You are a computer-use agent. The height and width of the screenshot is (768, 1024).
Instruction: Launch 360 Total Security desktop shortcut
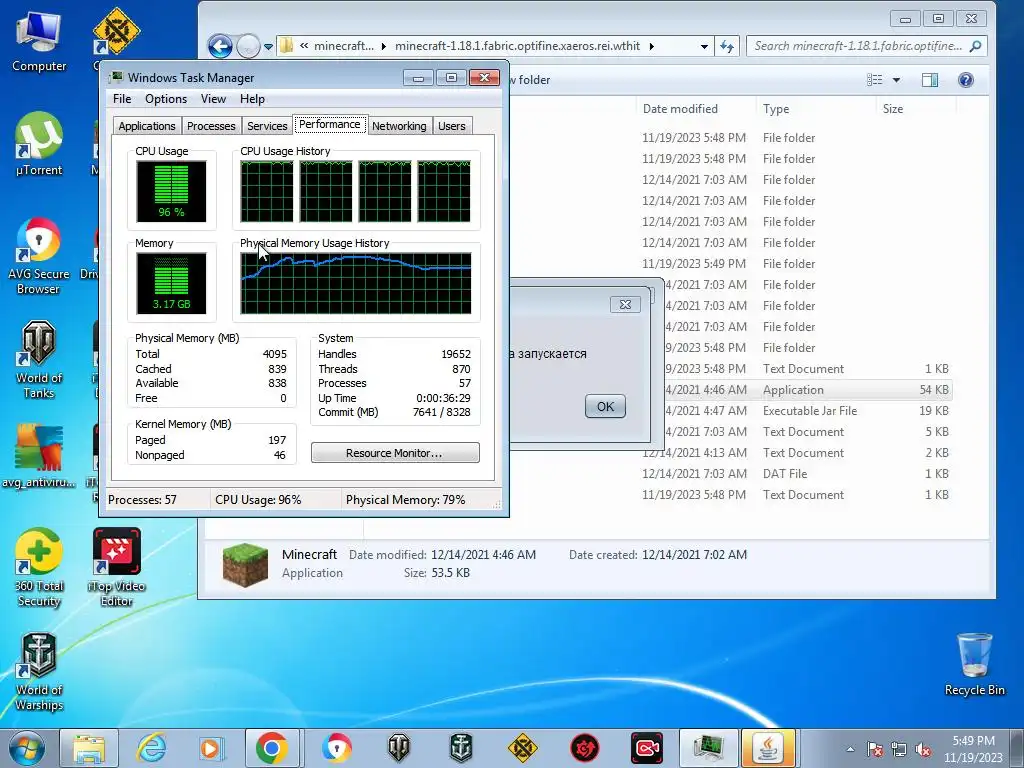coord(39,567)
